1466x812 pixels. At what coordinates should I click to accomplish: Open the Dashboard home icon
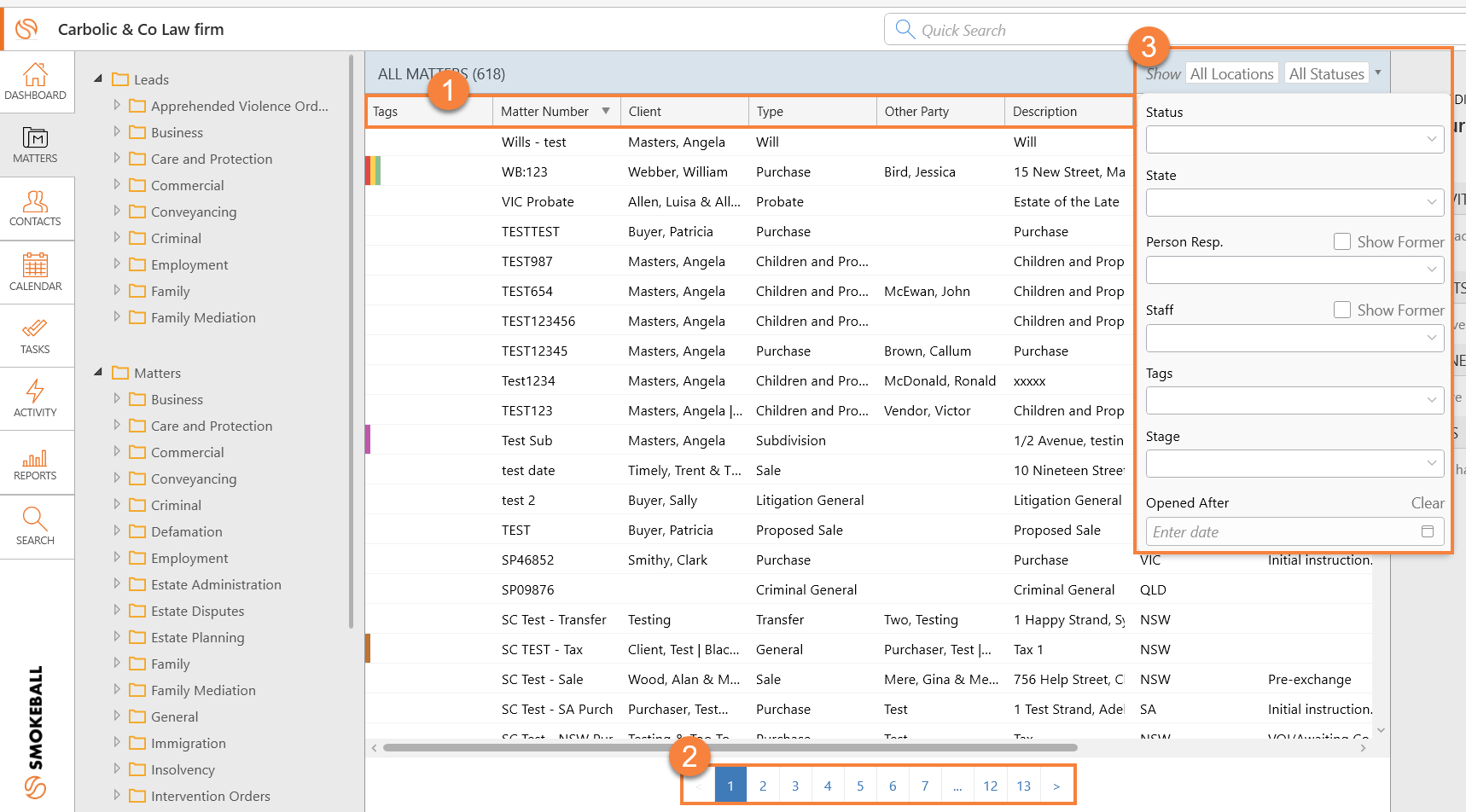tap(35, 74)
